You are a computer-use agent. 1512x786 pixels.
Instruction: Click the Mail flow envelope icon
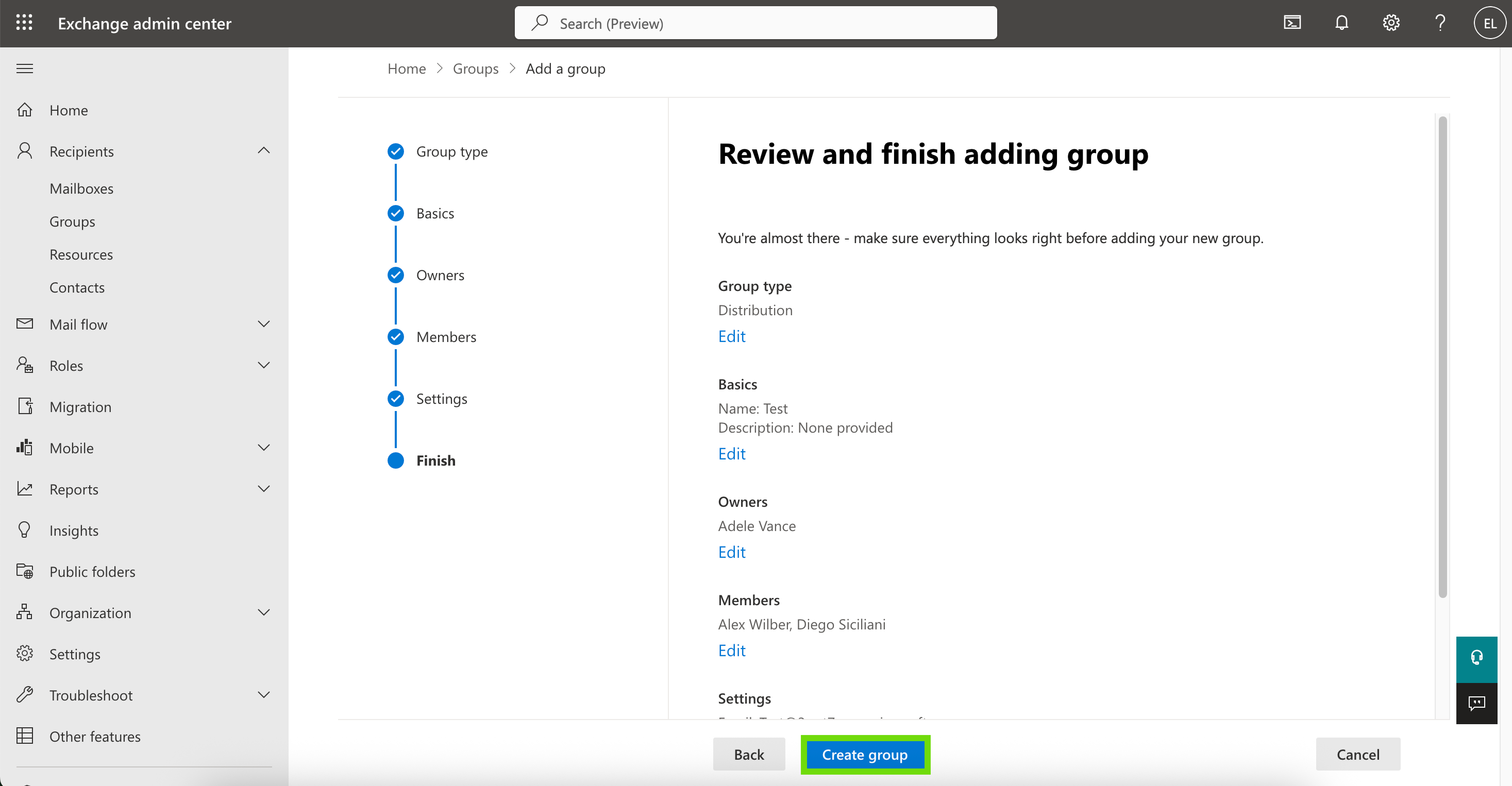pyautogui.click(x=25, y=324)
